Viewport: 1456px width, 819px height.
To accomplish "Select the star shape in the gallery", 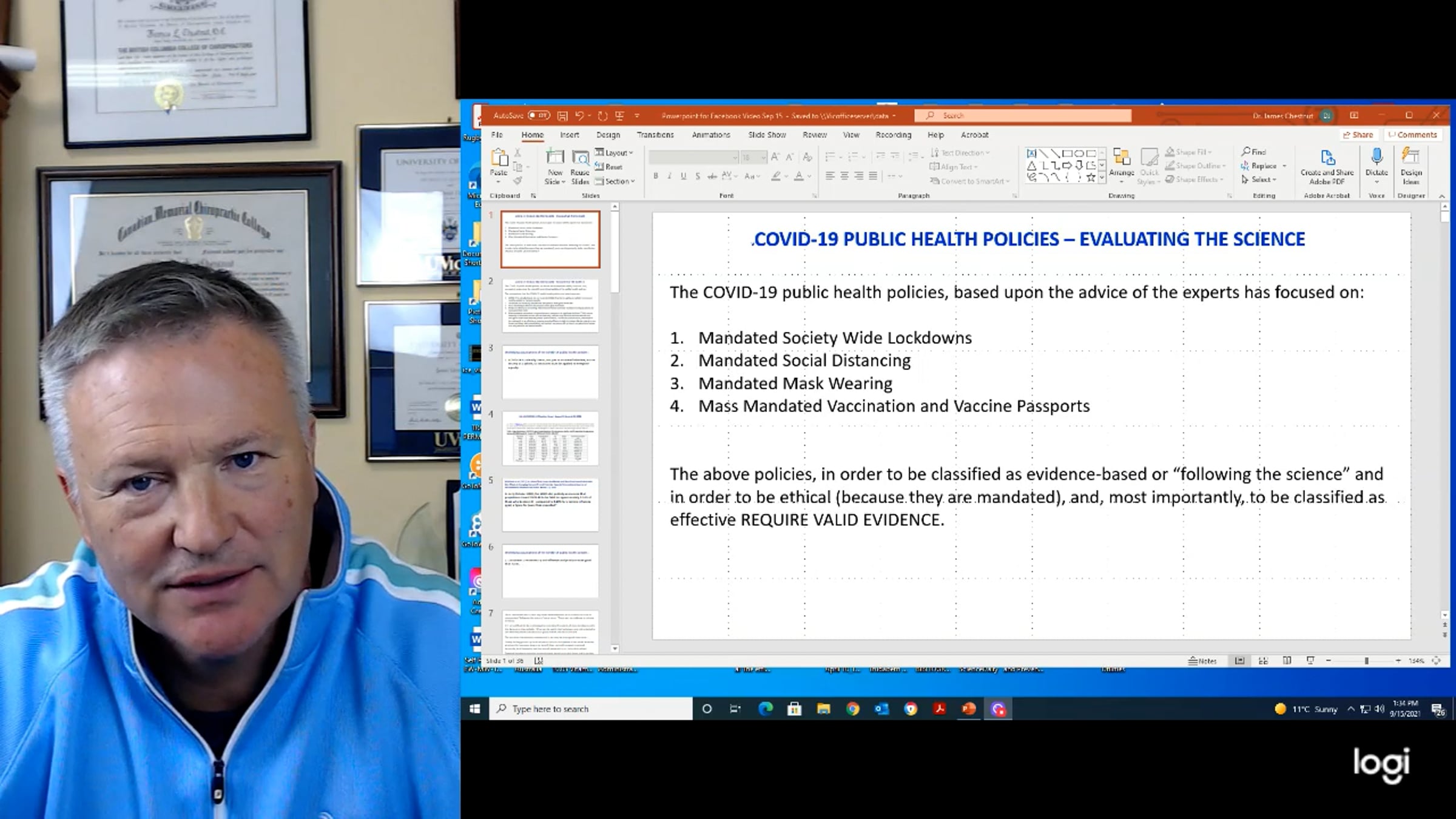I will [x=1091, y=177].
